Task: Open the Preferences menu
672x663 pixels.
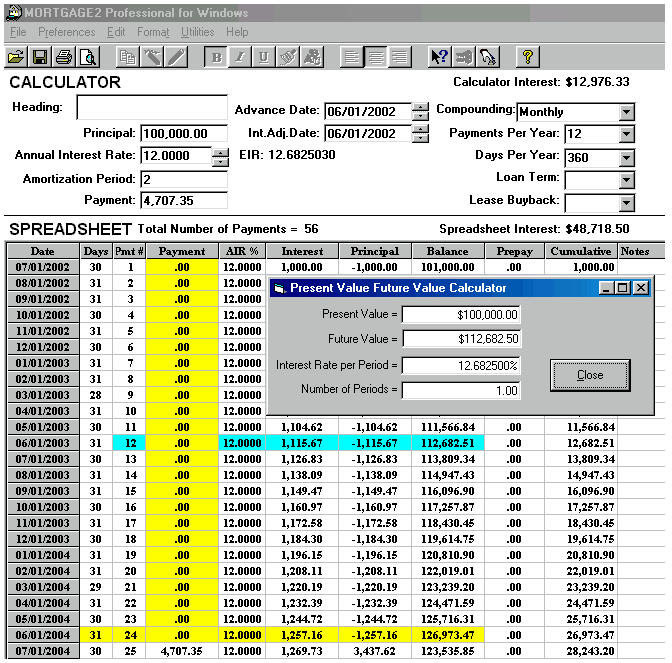Action: [66, 32]
